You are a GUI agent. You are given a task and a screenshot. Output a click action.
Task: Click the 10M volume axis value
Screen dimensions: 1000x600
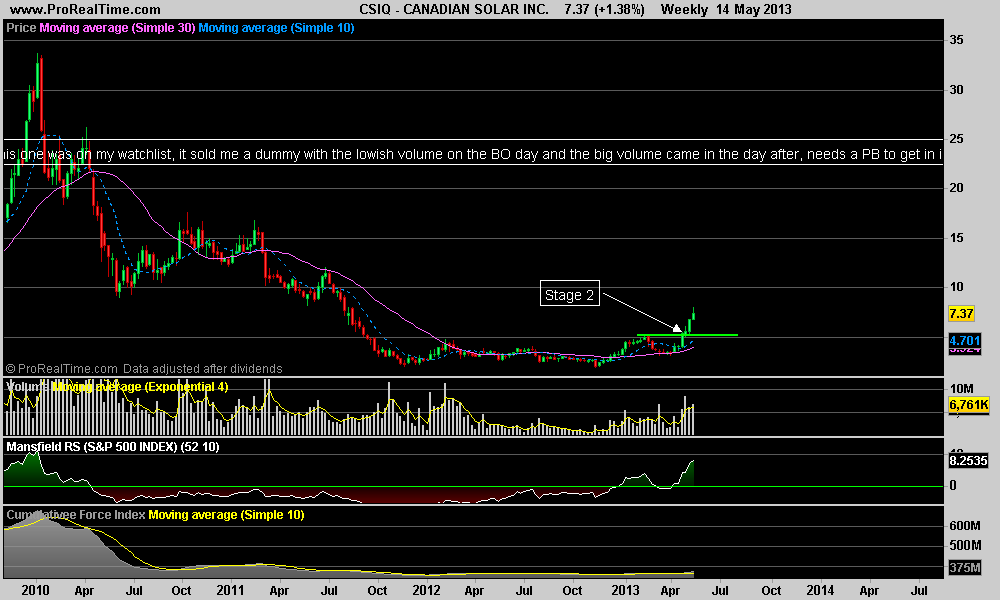click(961, 389)
